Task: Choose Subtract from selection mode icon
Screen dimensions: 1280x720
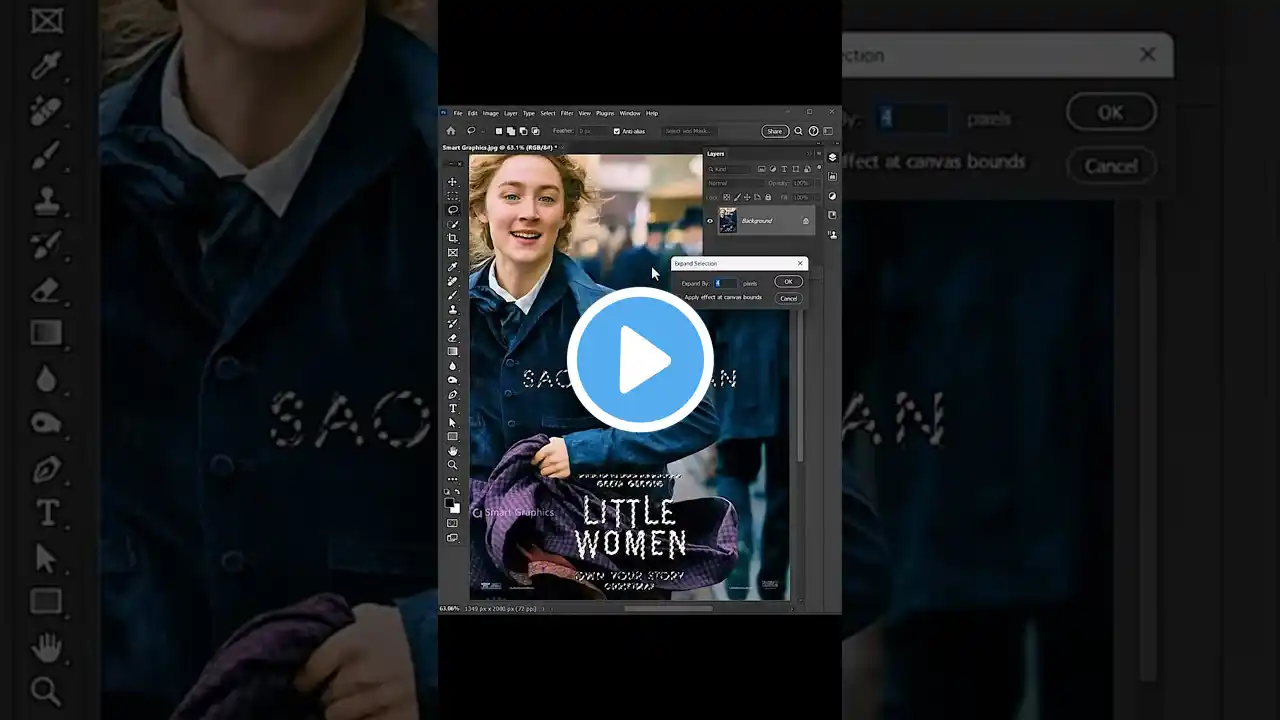Action: pos(523,131)
